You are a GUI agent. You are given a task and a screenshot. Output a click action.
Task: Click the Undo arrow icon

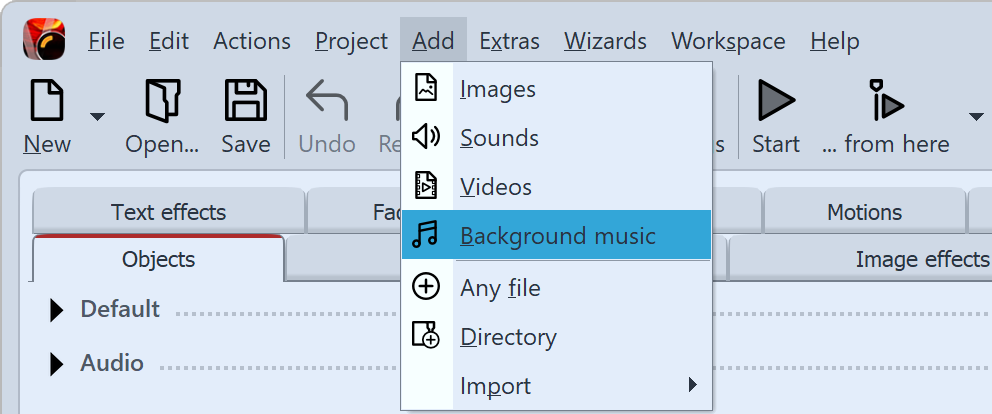(326, 101)
